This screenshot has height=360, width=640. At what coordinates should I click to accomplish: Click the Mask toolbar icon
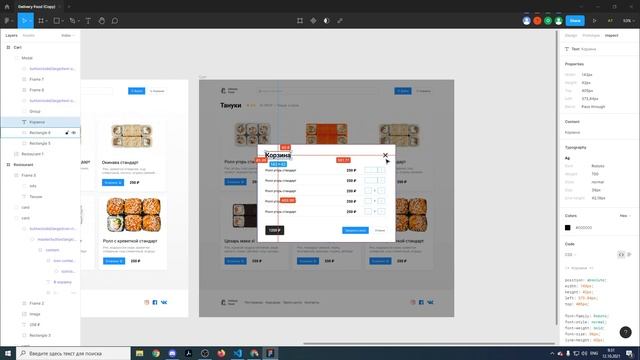point(327,20)
